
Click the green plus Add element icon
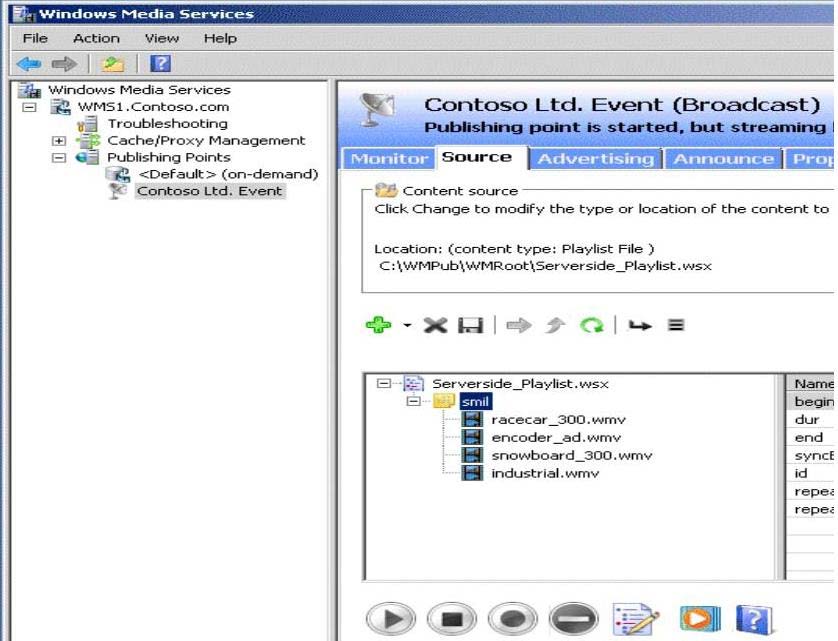click(378, 325)
